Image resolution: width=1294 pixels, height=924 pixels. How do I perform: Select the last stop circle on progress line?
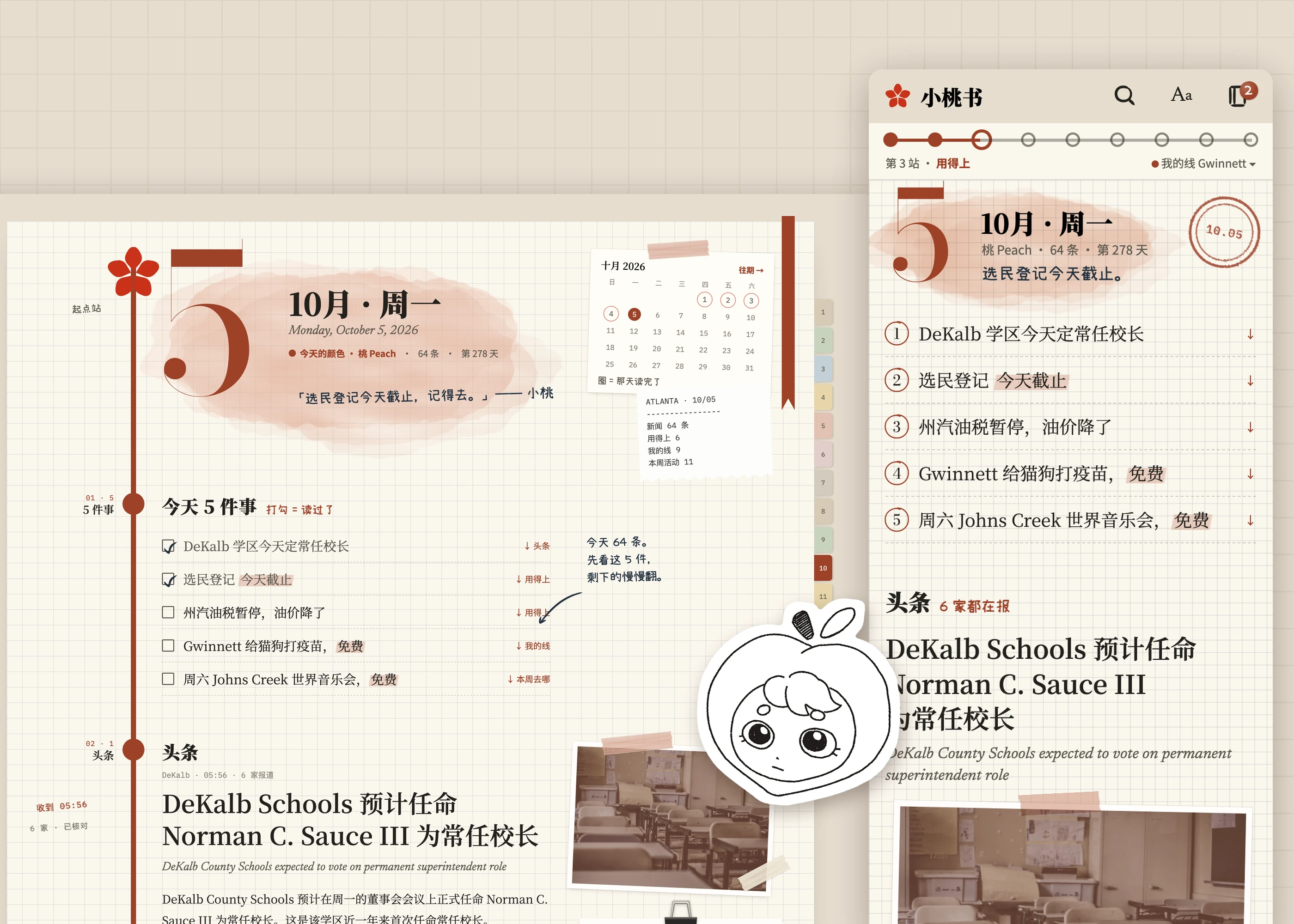tap(1250, 140)
